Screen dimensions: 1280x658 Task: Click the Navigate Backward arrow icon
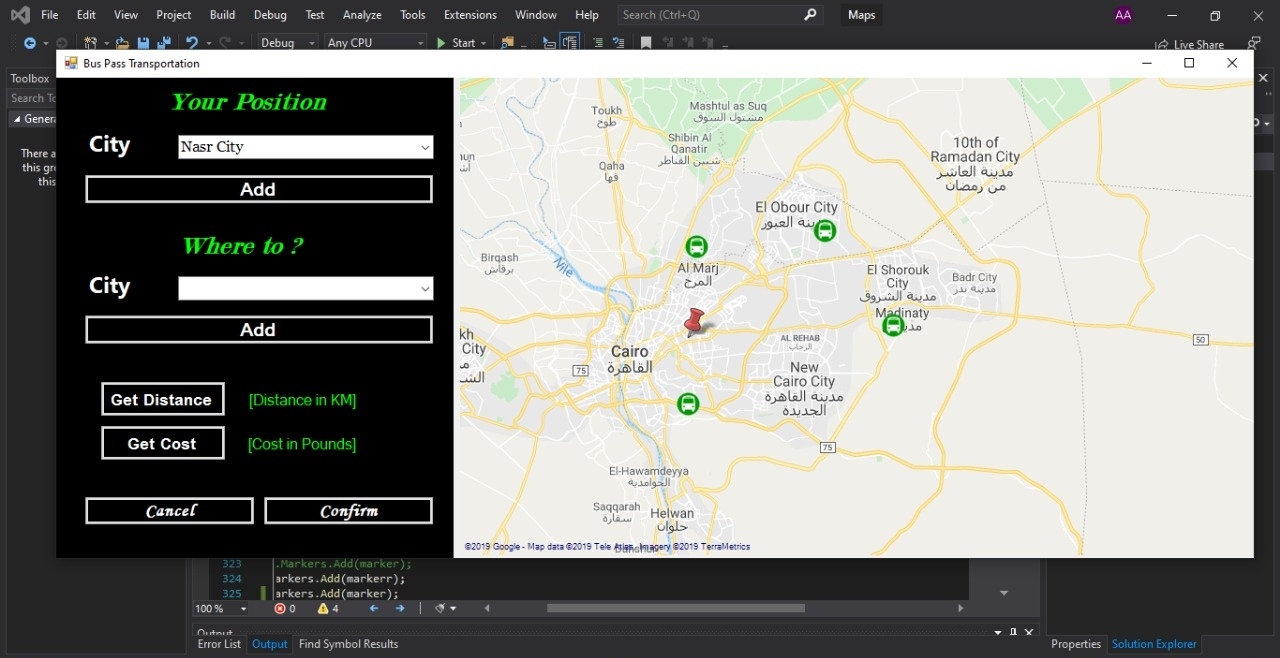click(x=30, y=42)
